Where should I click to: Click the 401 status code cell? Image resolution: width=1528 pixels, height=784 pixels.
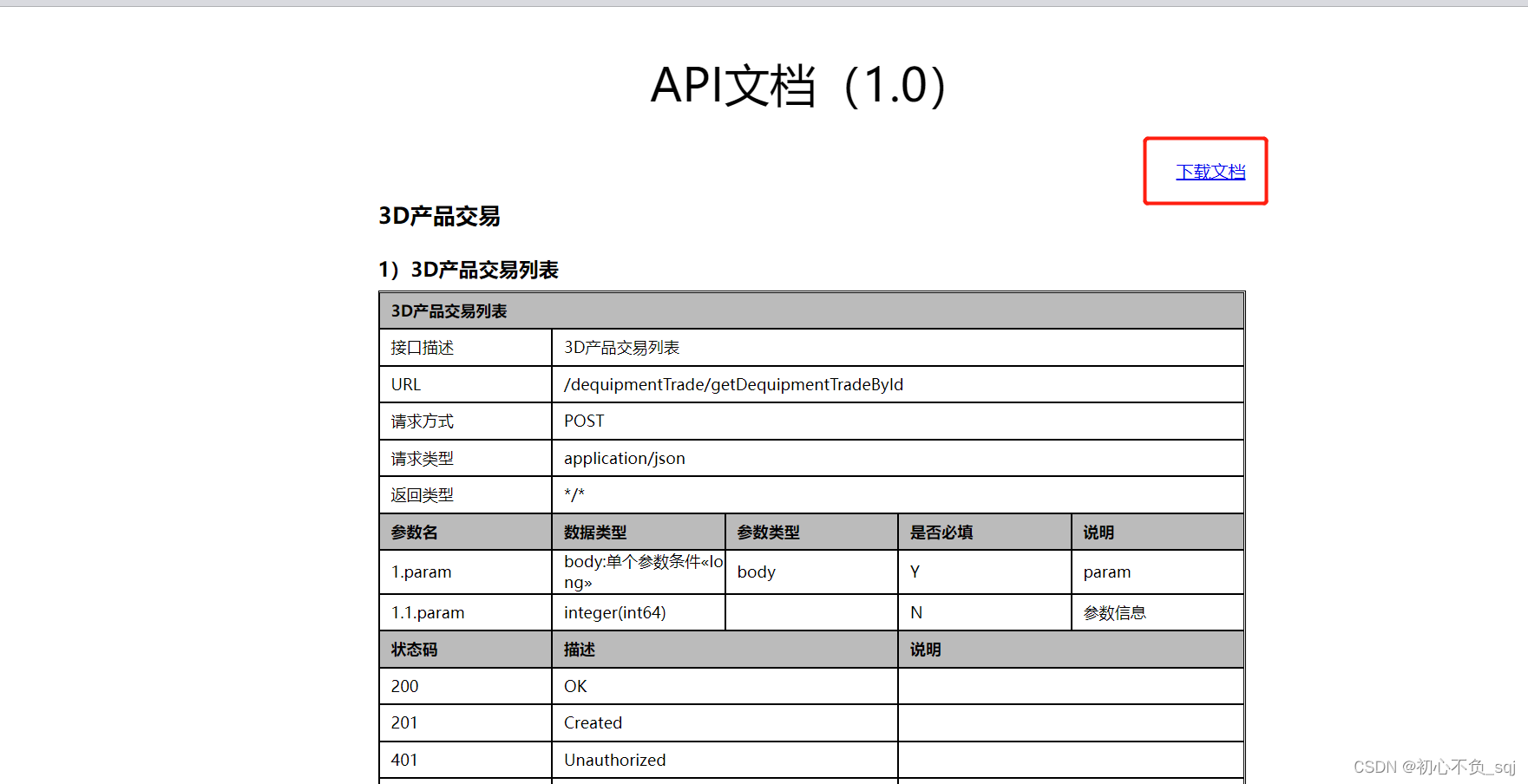coord(465,760)
